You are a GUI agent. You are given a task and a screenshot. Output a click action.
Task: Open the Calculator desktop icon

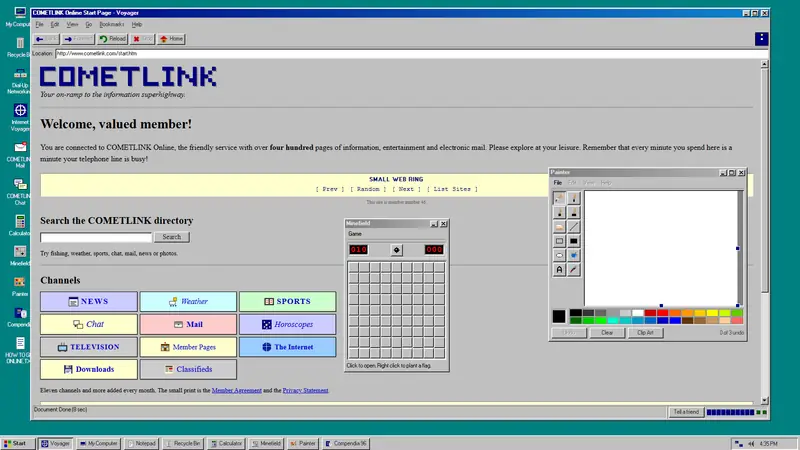19,225
